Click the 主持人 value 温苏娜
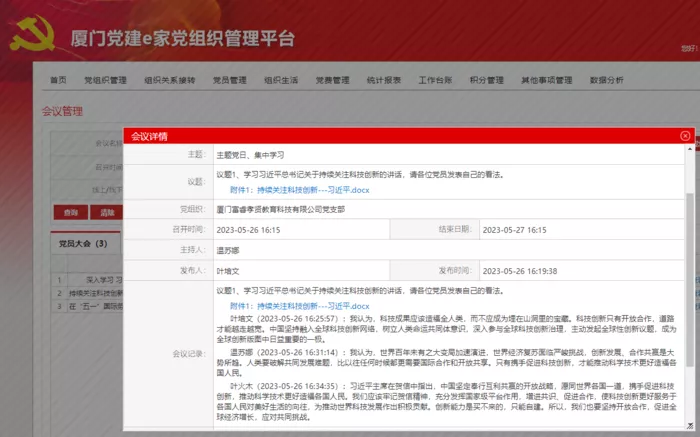700x437 pixels. (228, 250)
